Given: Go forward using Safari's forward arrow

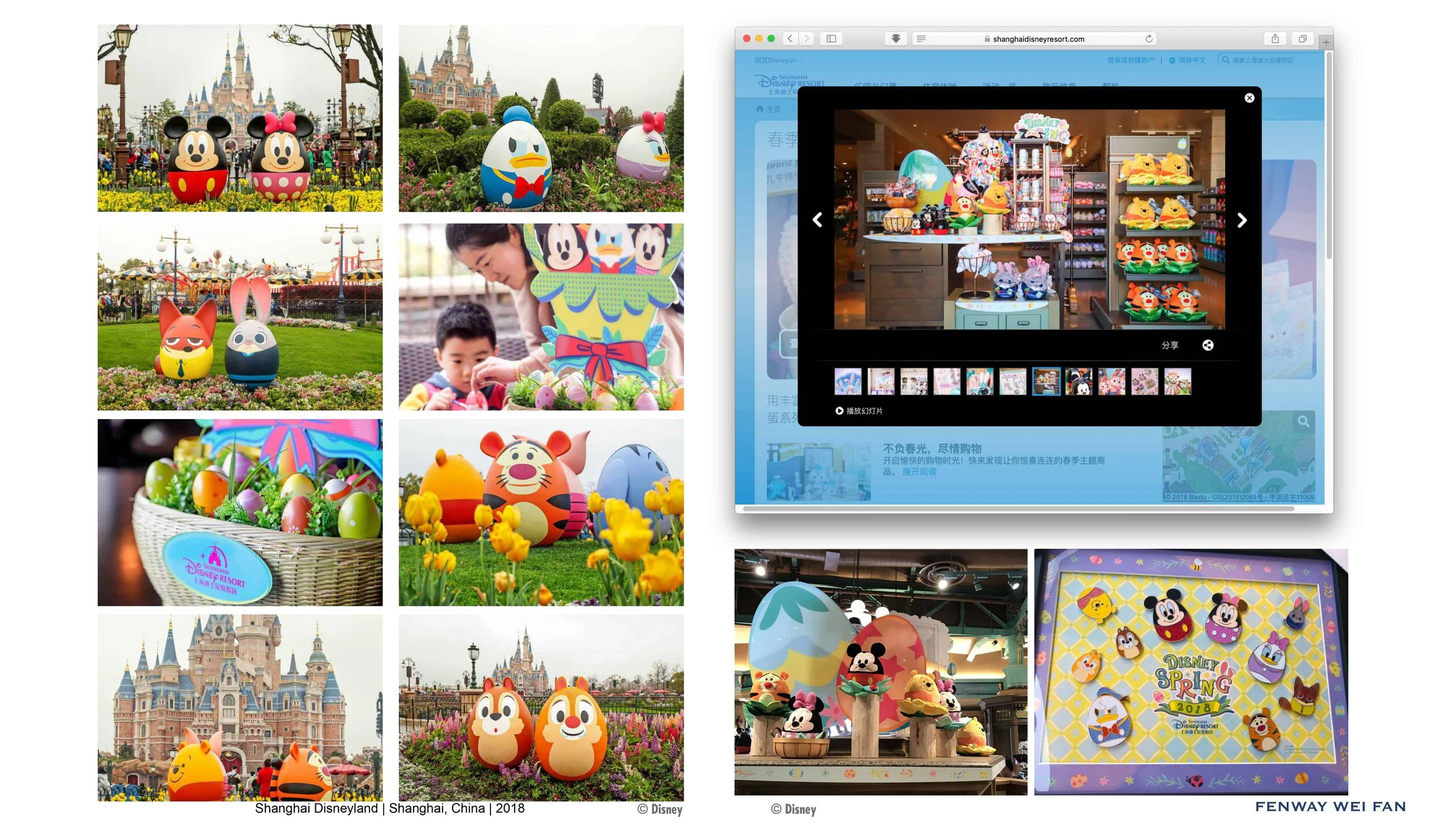Looking at the screenshot, I should pos(806,39).
